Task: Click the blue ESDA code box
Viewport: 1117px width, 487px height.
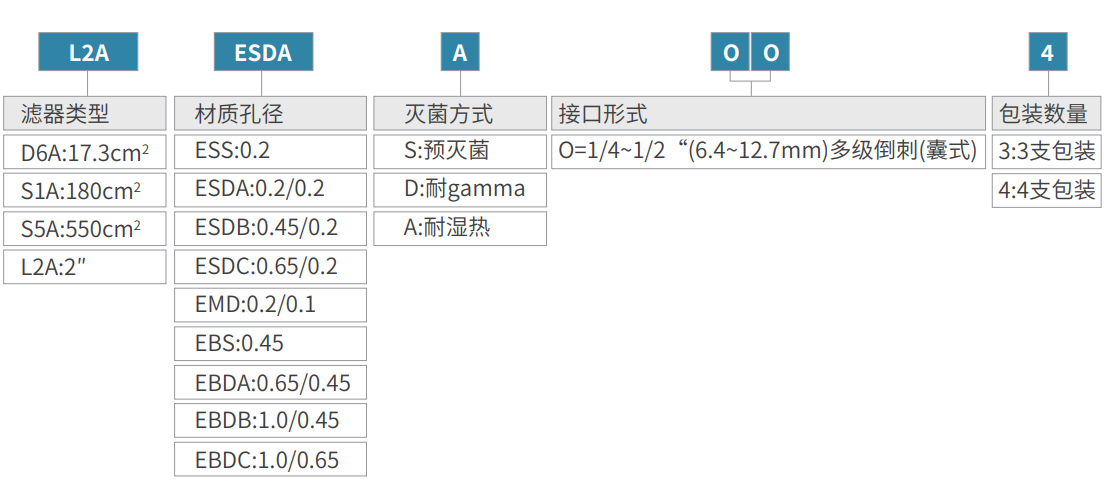Action: coord(263,52)
